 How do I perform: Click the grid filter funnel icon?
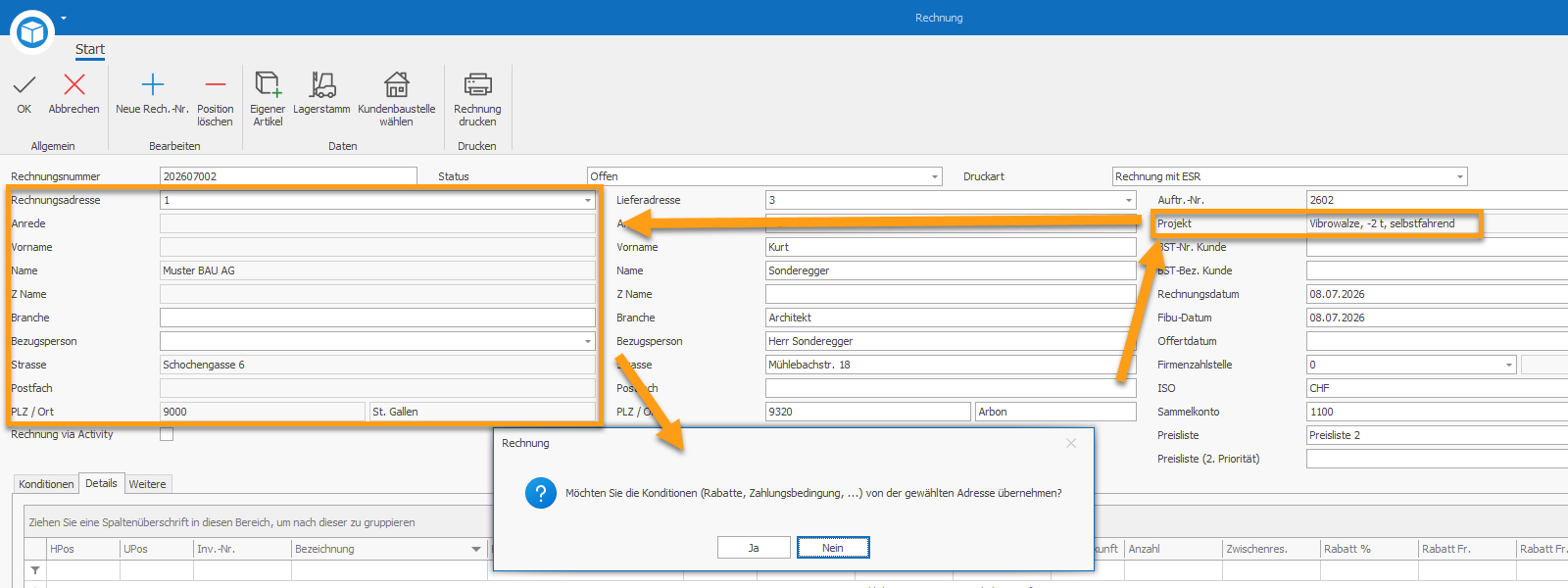pyautogui.click(x=35, y=570)
